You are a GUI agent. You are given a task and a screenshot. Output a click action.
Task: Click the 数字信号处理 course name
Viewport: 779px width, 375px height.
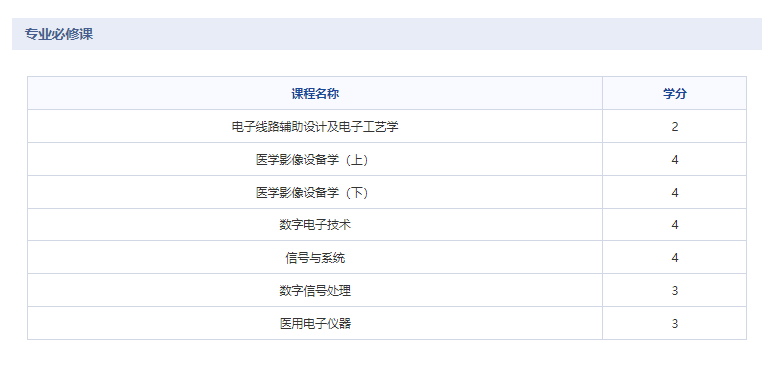(315, 291)
